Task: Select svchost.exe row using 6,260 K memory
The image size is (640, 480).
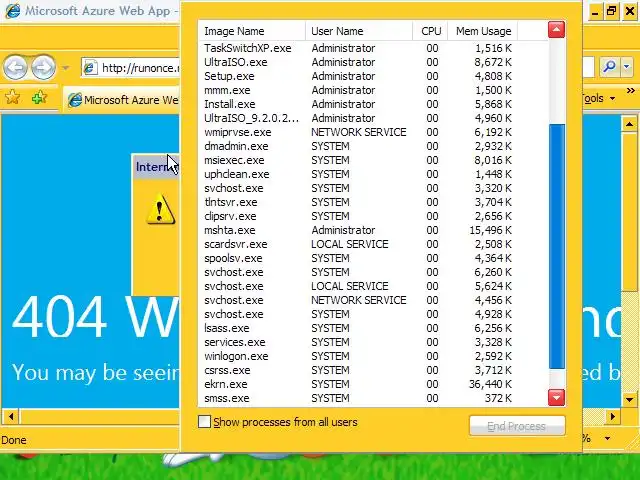Action: pyautogui.click(x=373, y=272)
